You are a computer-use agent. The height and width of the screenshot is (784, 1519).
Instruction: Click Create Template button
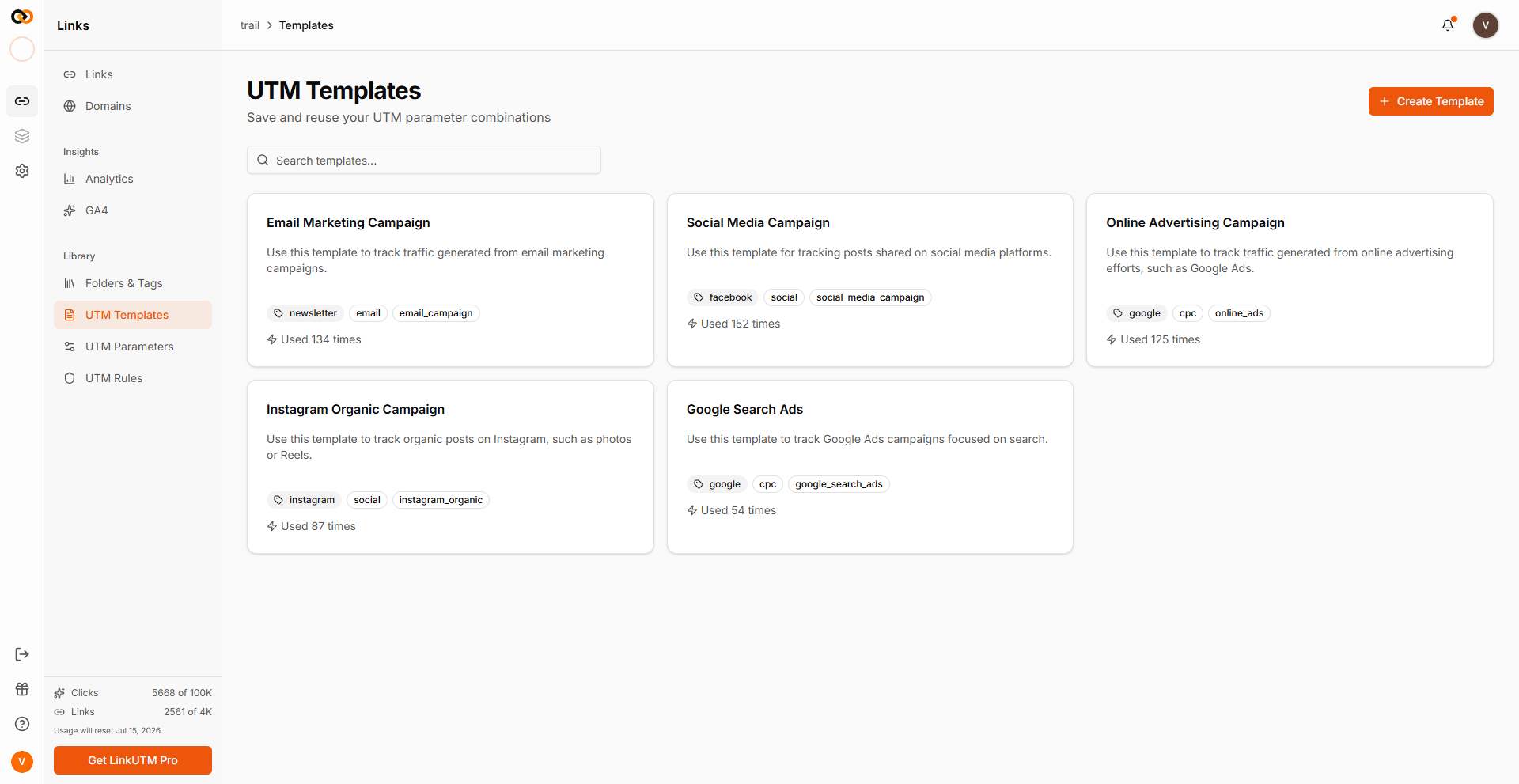click(1430, 101)
